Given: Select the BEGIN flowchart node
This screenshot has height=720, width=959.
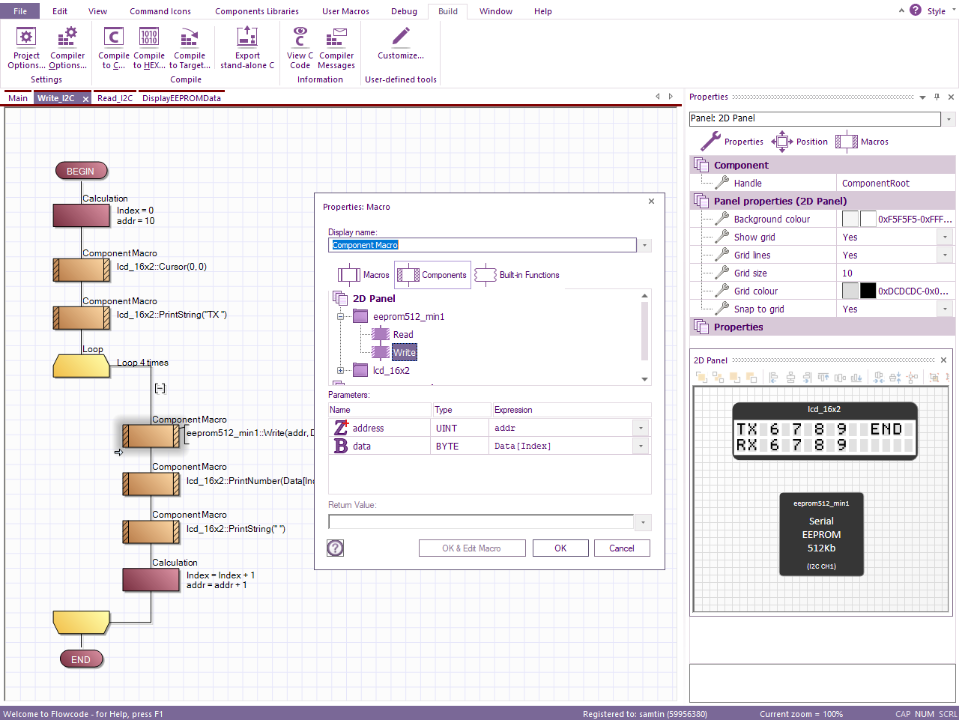Looking at the screenshot, I should tap(81, 171).
